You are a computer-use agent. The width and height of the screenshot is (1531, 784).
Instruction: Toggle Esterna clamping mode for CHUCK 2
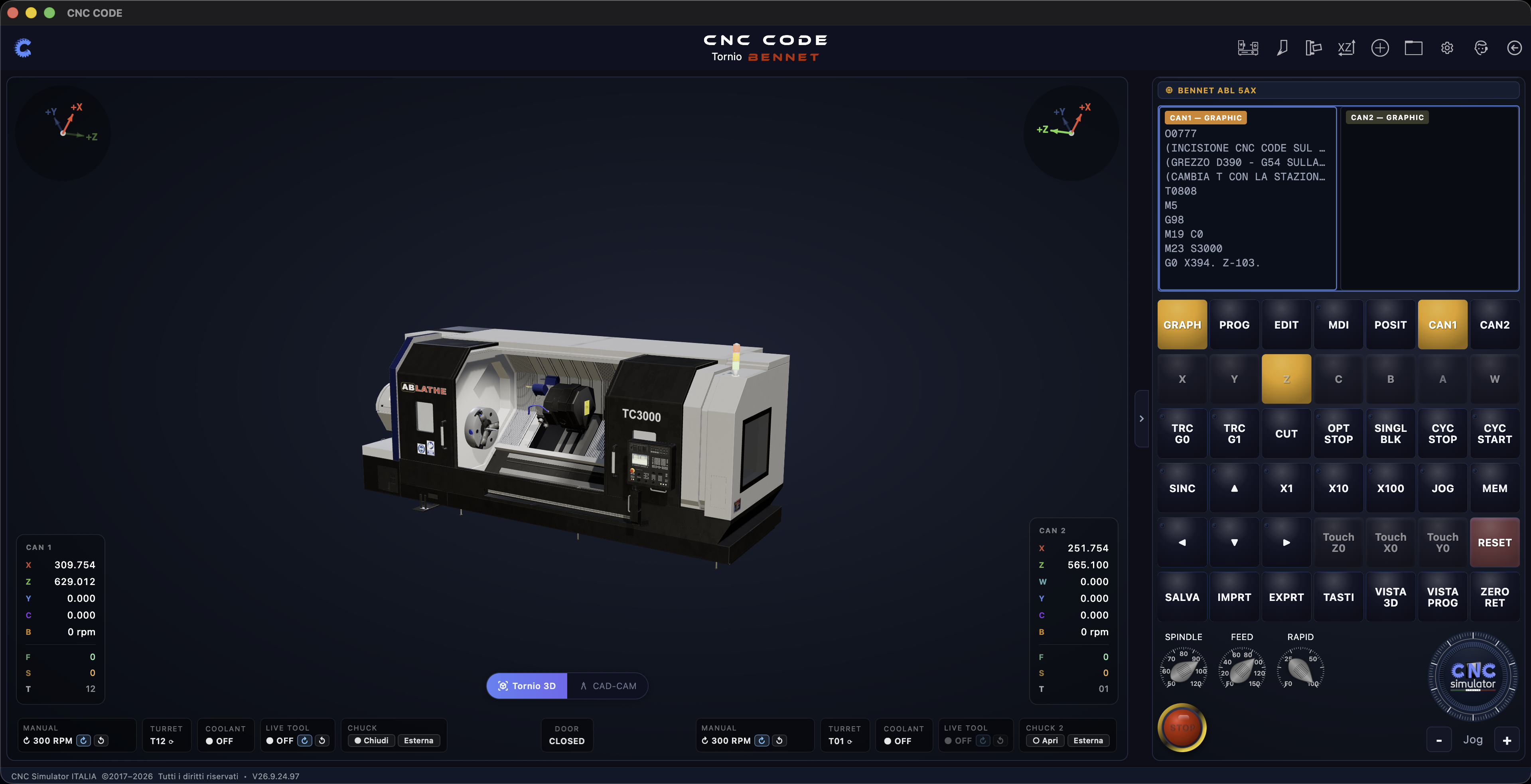[x=1088, y=741]
